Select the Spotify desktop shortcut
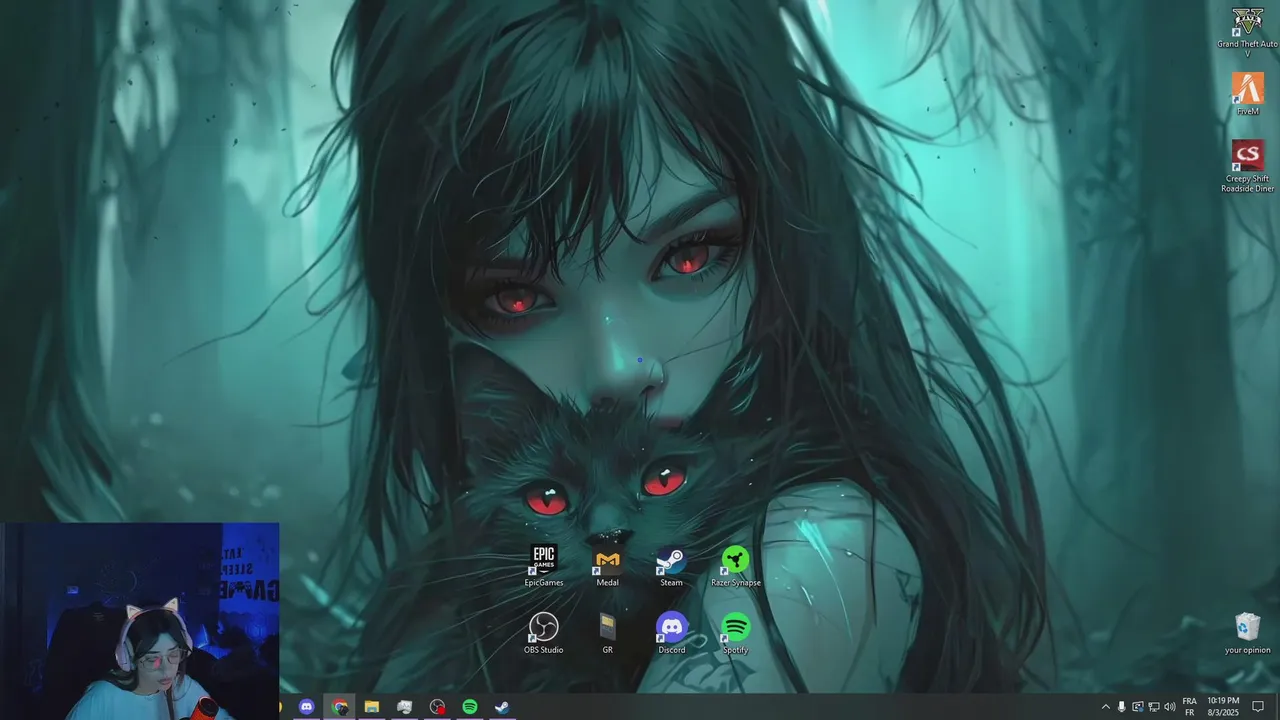 (735, 633)
